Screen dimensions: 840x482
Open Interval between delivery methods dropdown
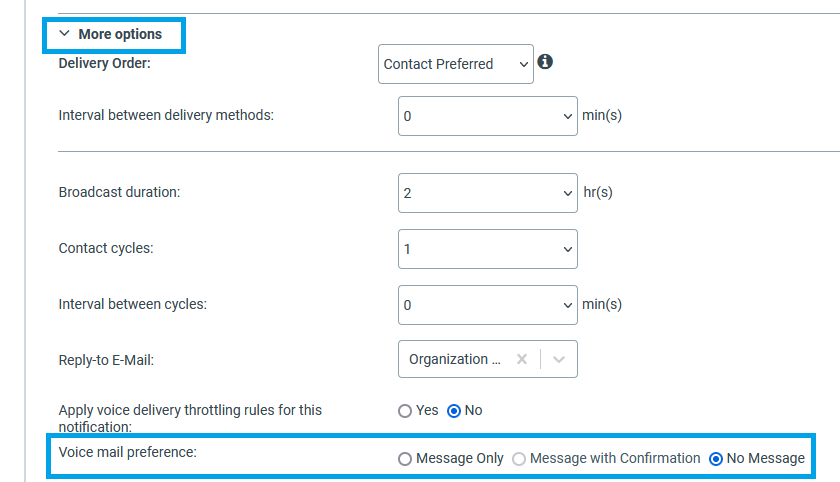pyautogui.click(x=487, y=116)
